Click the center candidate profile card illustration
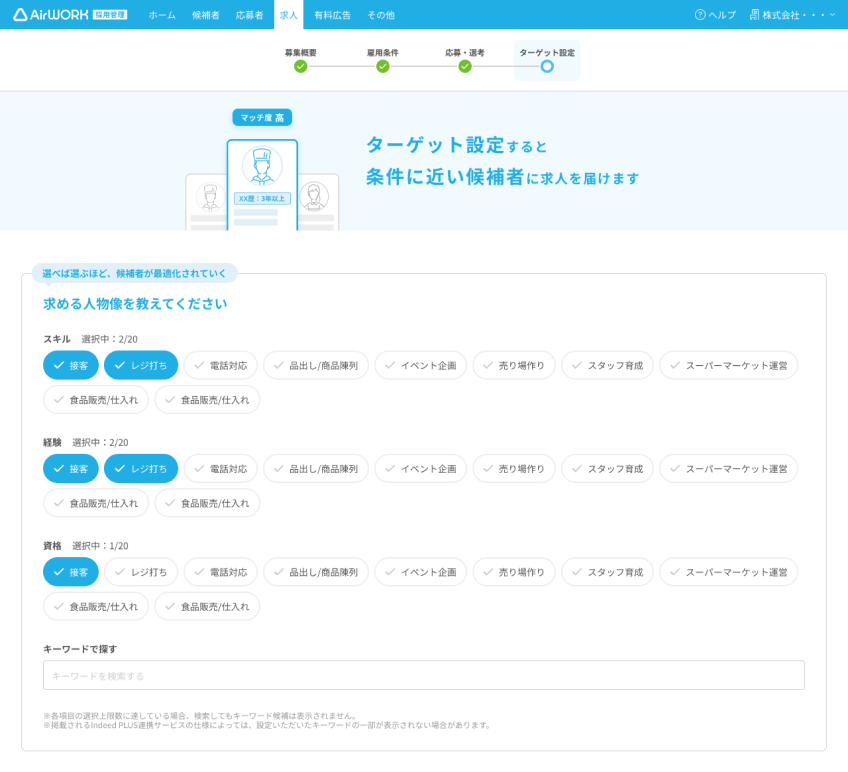Screen dimensions: 848x772 (x=262, y=185)
